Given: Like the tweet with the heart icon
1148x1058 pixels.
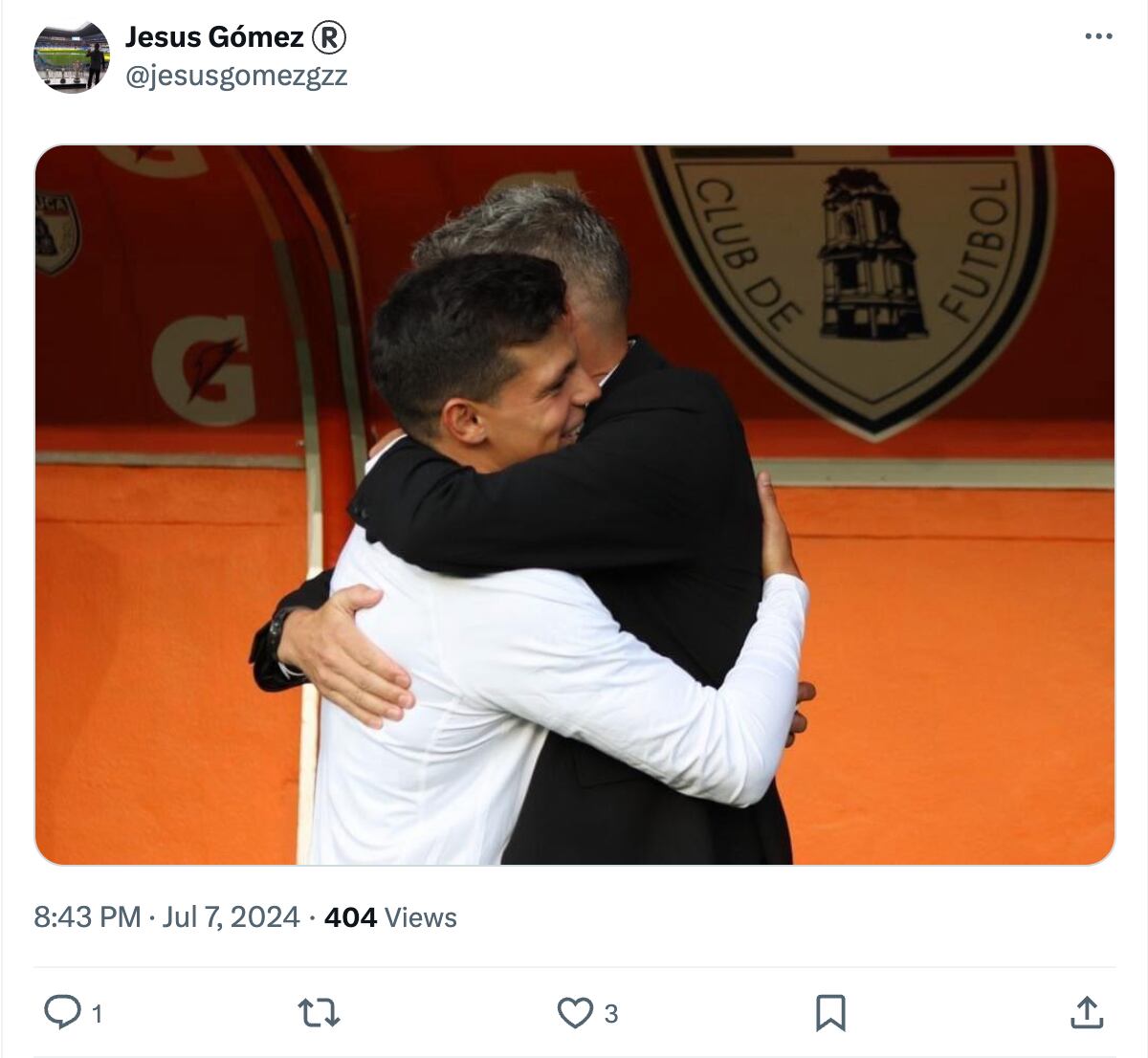Looking at the screenshot, I should click(575, 1012).
